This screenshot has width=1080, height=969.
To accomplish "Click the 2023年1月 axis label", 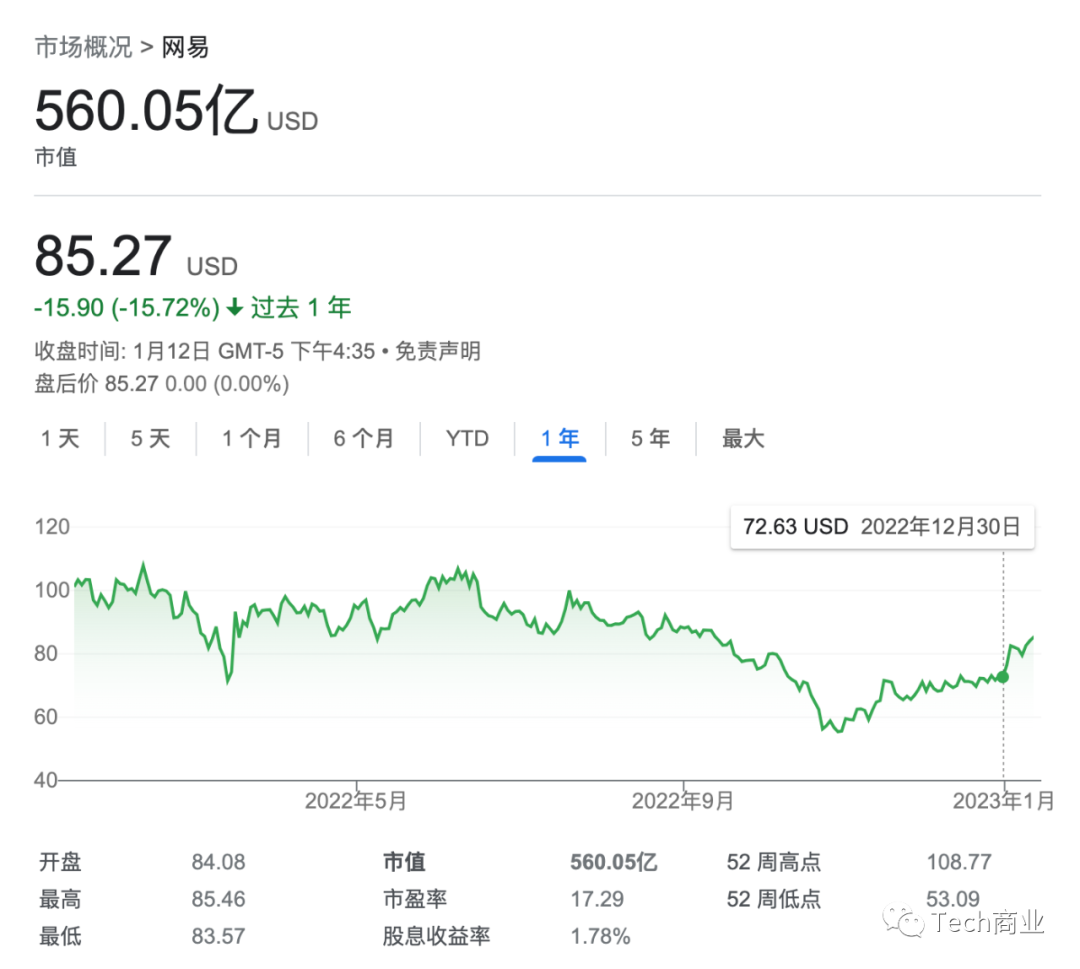I will point(1003,801).
